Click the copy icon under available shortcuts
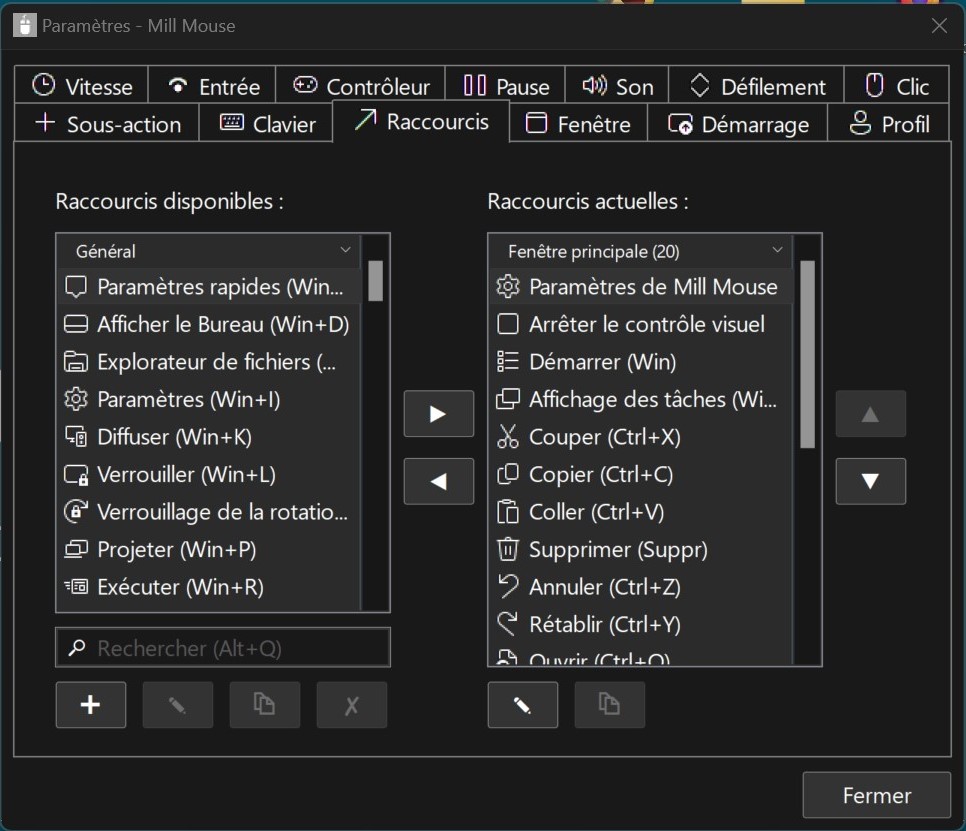Screen dimensions: 966x831 pos(264,704)
